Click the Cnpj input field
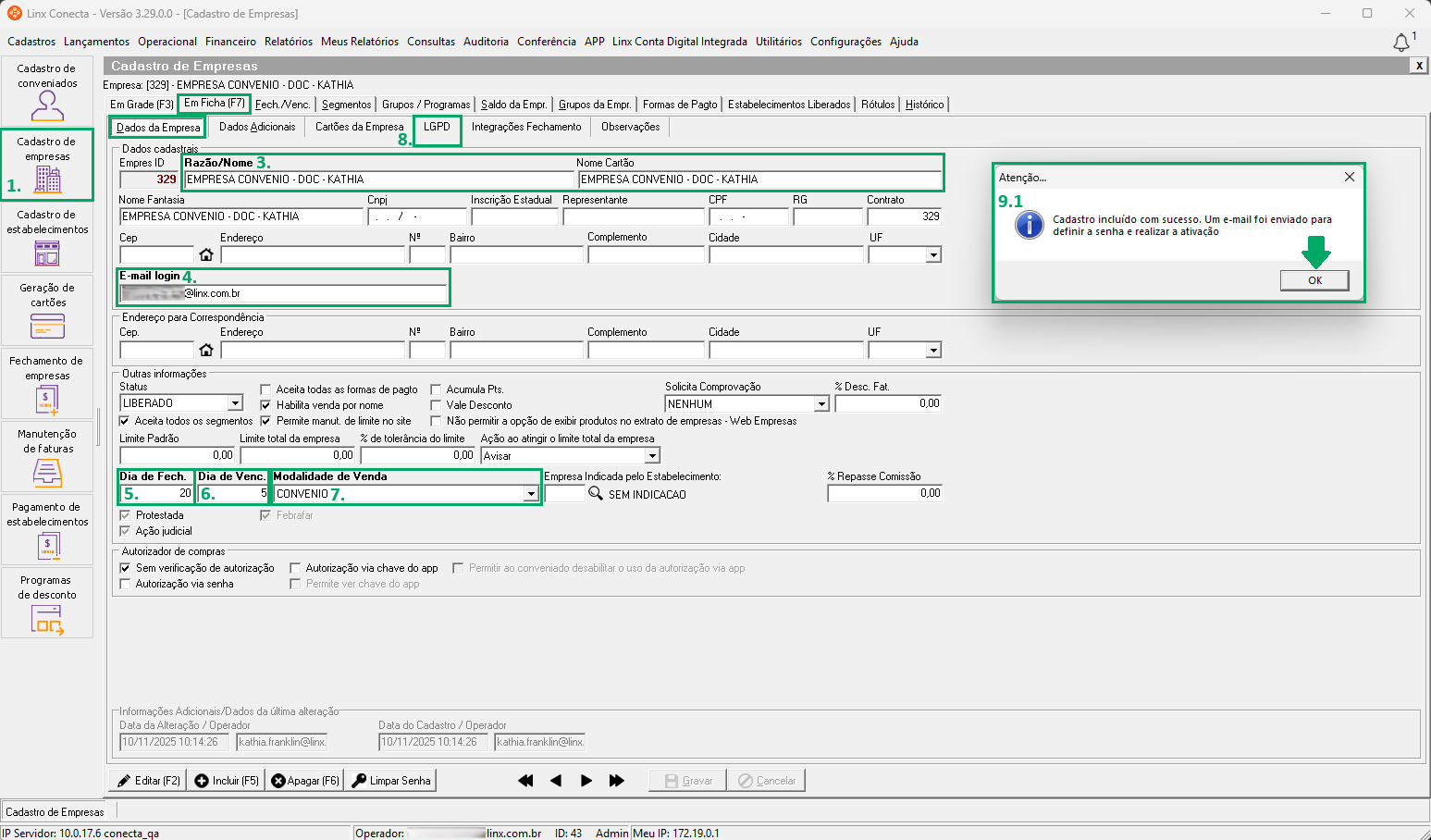 click(417, 216)
